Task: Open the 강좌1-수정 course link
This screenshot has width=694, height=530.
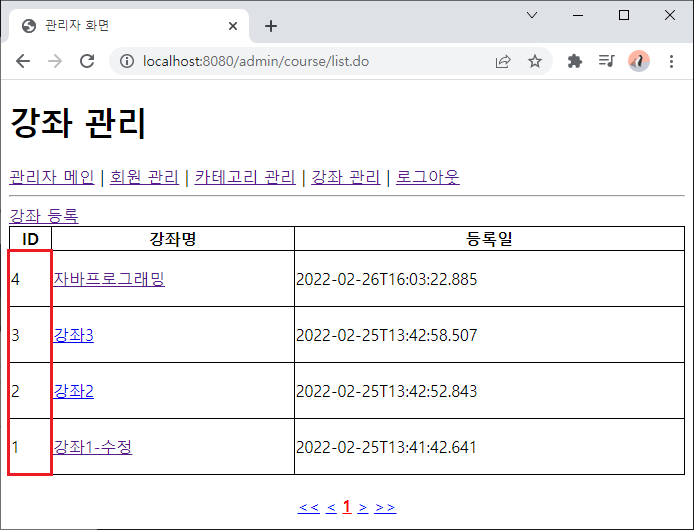Action: [x=93, y=447]
